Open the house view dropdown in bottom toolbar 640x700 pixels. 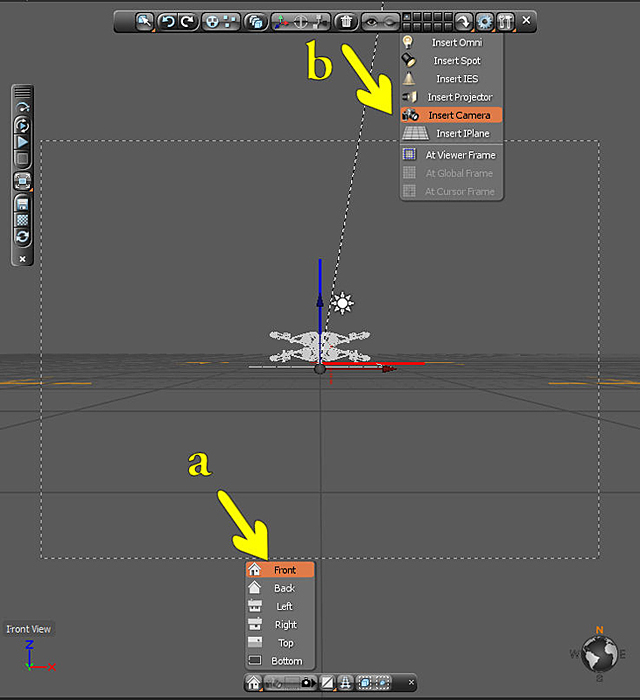[255, 683]
